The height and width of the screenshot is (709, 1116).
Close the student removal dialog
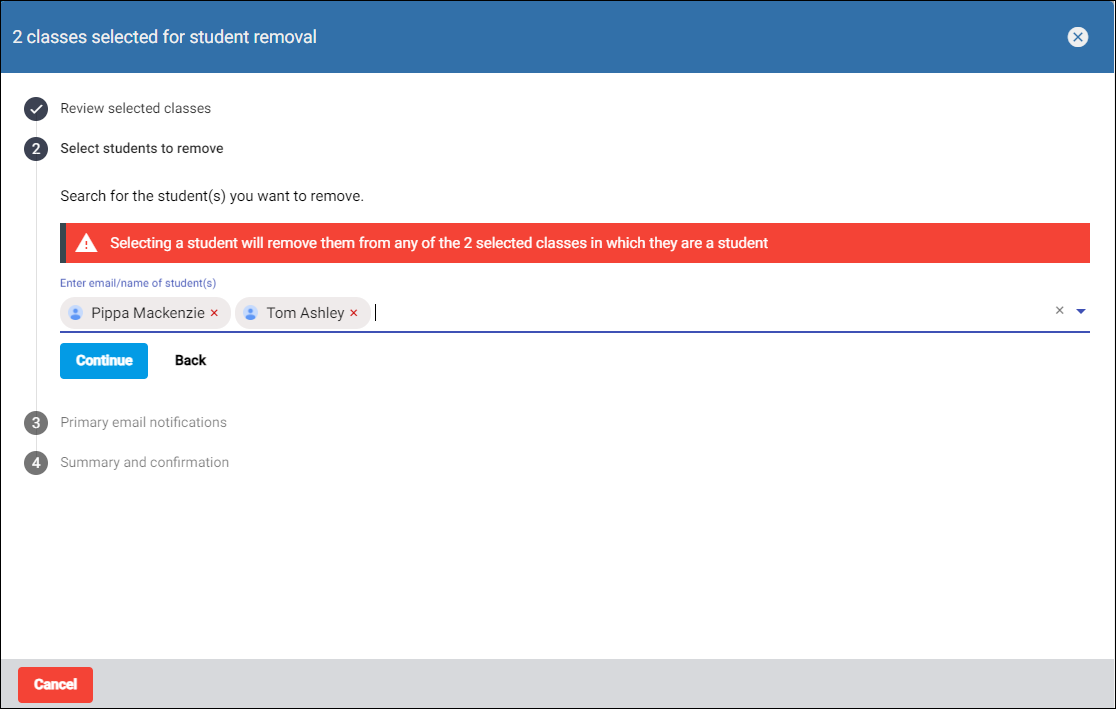pos(1078,37)
